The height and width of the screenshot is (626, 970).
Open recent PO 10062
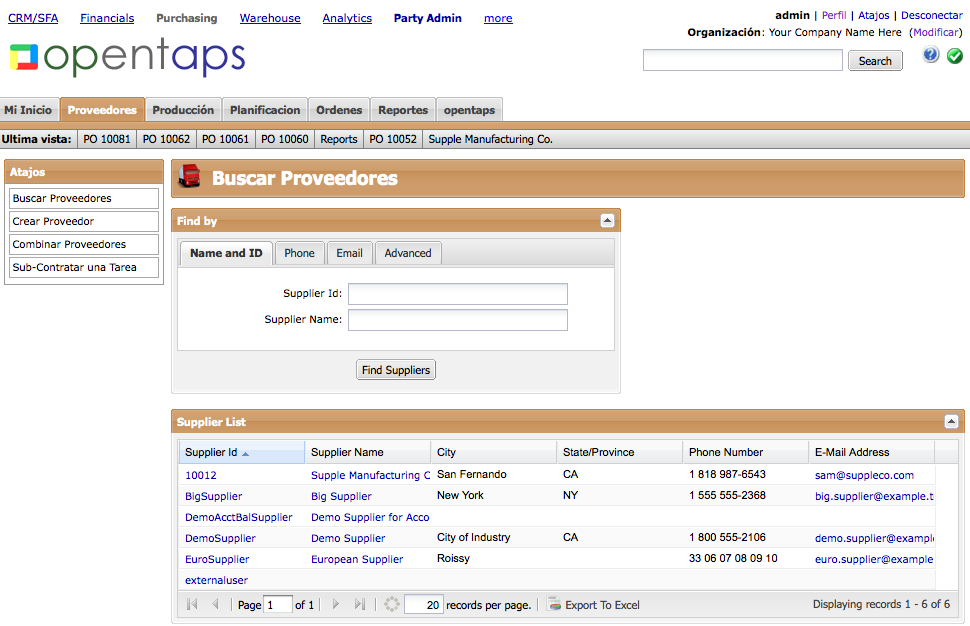tap(166, 139)
